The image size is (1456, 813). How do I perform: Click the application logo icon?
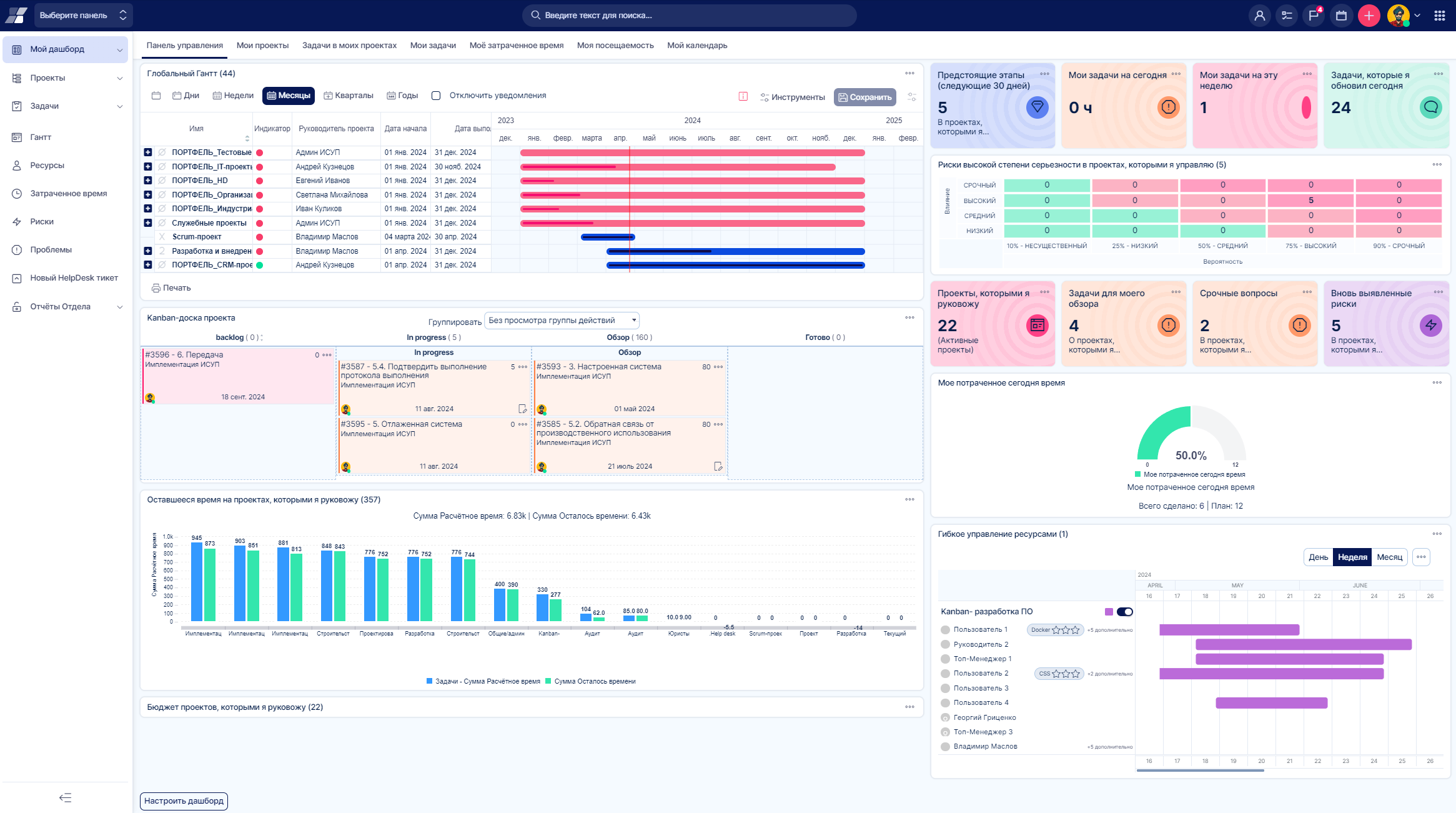coord(16,15)
